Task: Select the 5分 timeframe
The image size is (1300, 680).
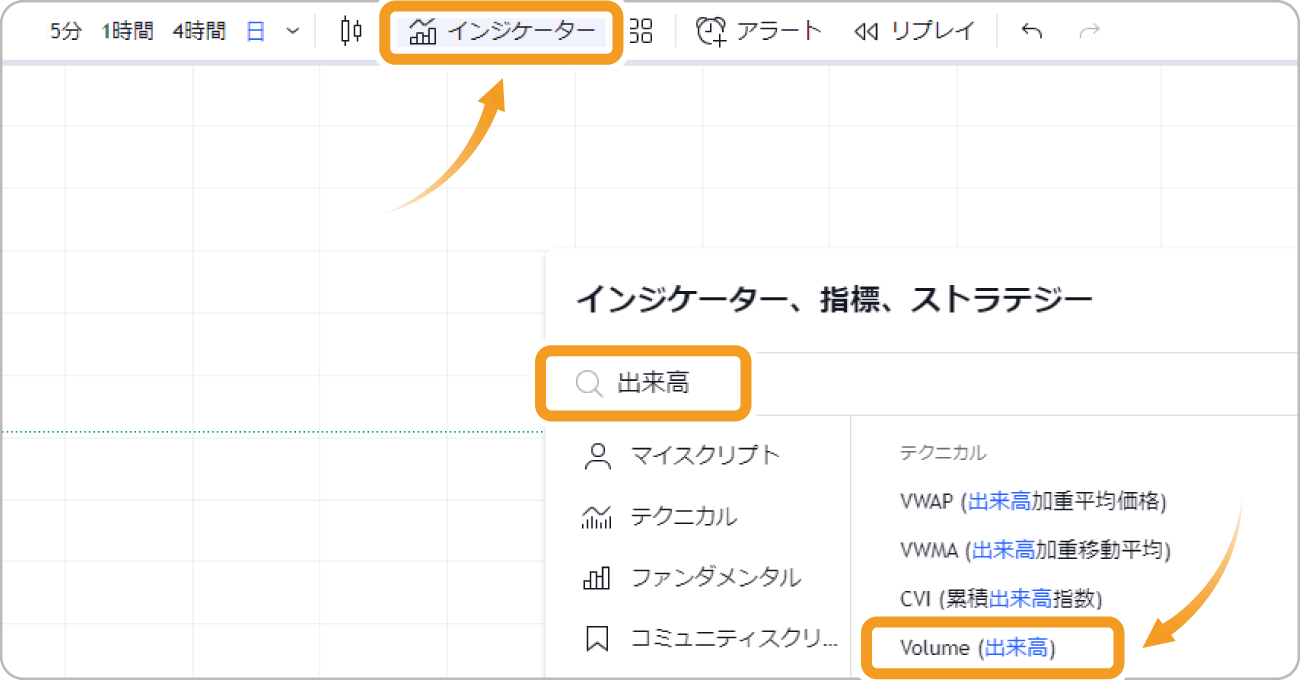Action: pyautogui.click(x=66, y=31)
